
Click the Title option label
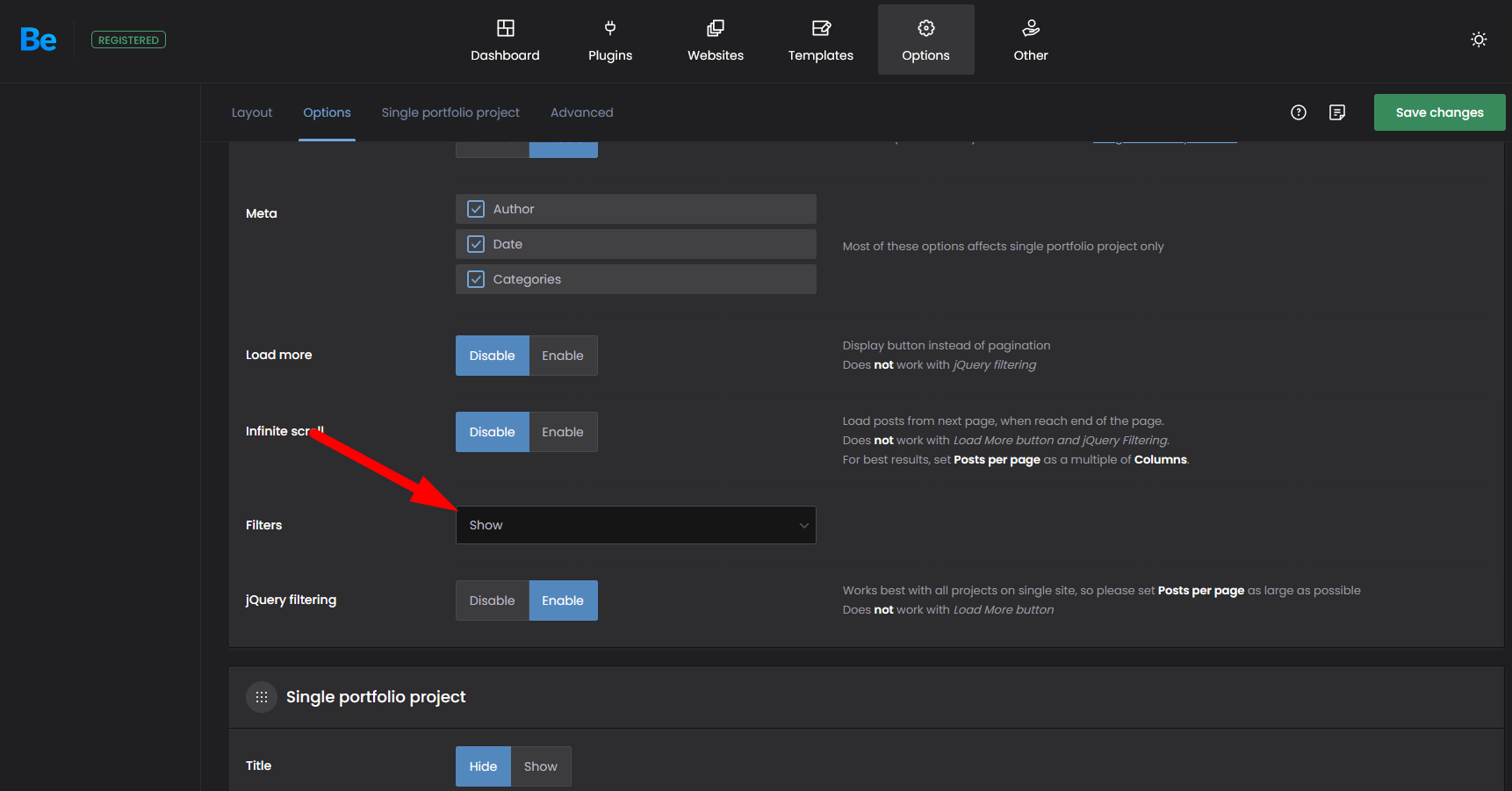pos(258,766)
